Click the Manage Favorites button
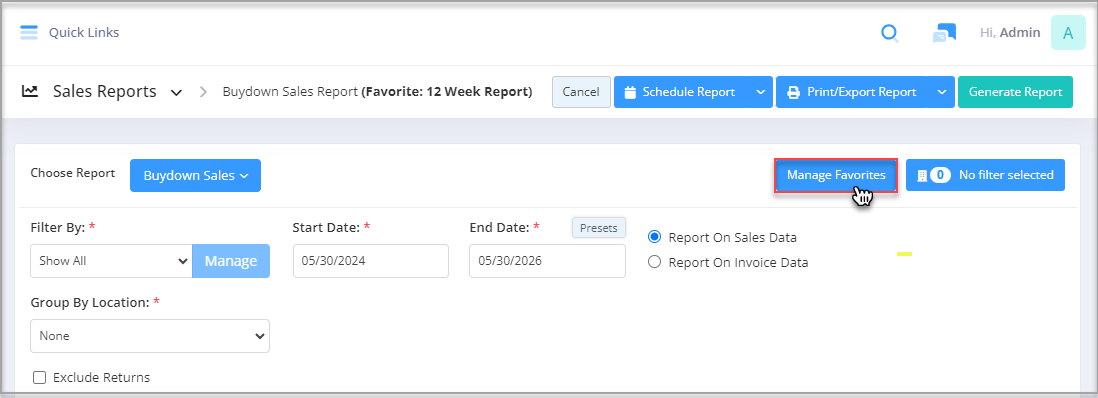This screenshot has width=1098, height=398. (835, 175)
